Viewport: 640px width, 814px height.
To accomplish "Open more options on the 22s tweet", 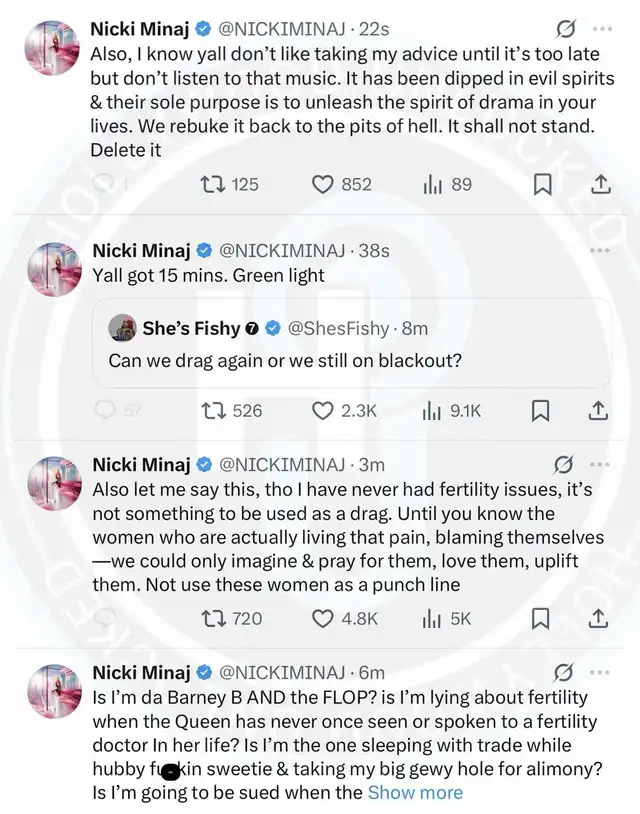I will click(x=601, y=27).
